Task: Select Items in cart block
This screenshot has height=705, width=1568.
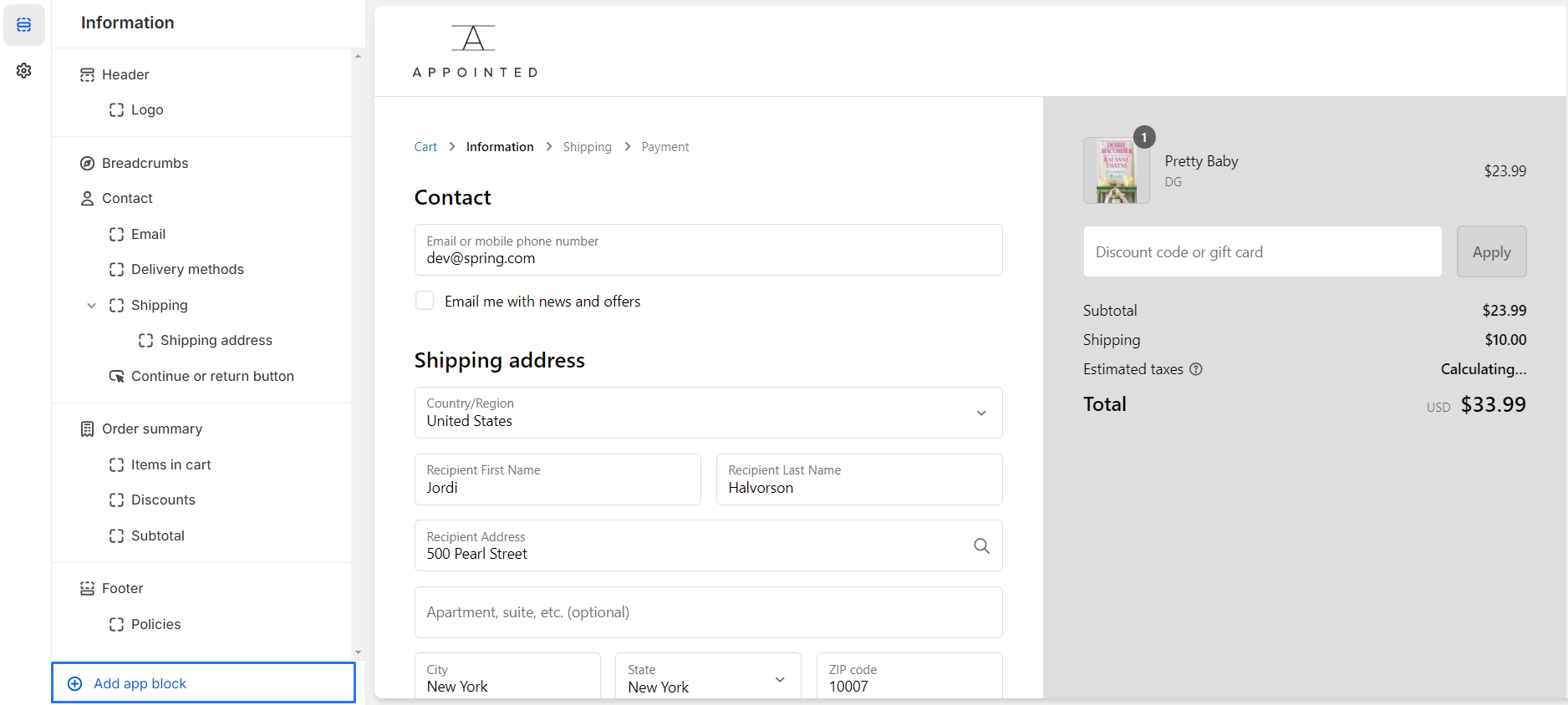Action: [x=171, y=464]
